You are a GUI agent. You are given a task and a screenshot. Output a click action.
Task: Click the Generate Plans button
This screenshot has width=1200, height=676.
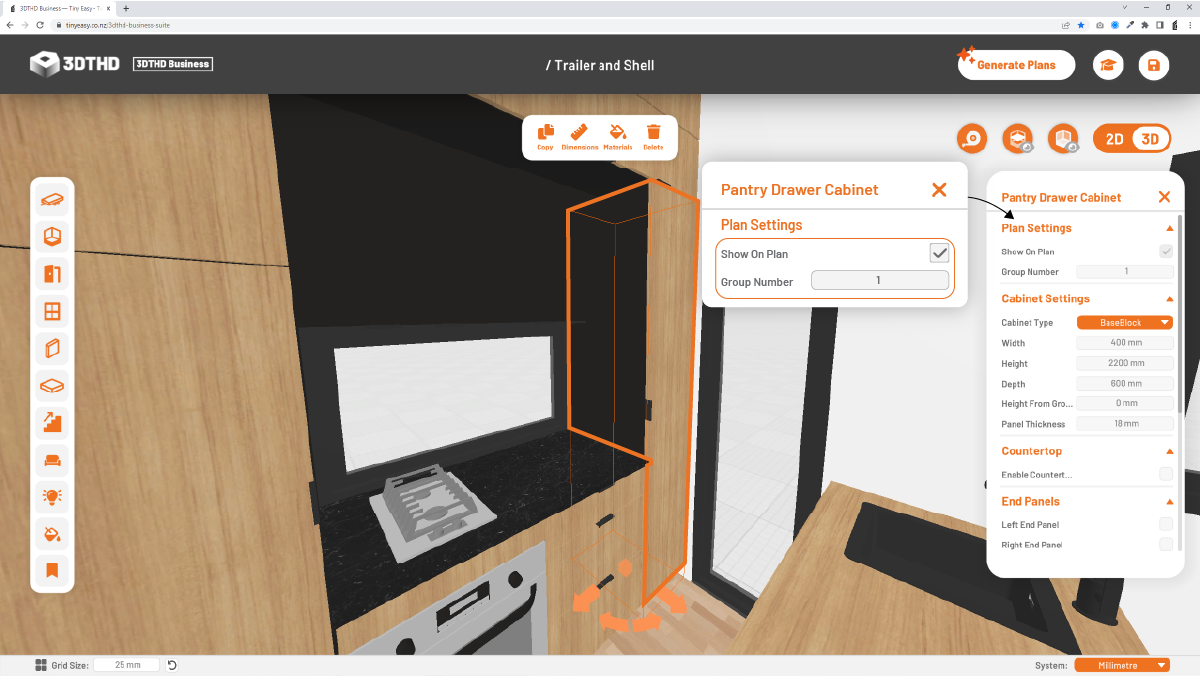[x=1016, y=65]
